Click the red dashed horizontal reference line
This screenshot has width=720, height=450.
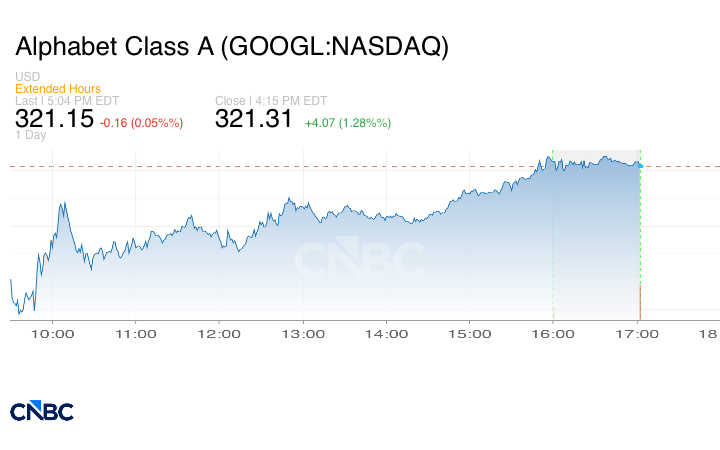[x=300, y=166]
